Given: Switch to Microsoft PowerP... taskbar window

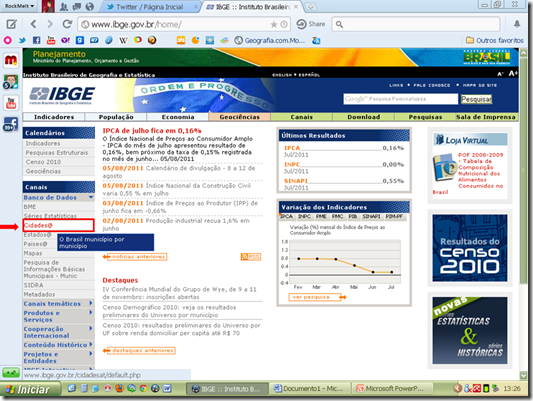Looking at the screenshot, I should click(393, 388).
